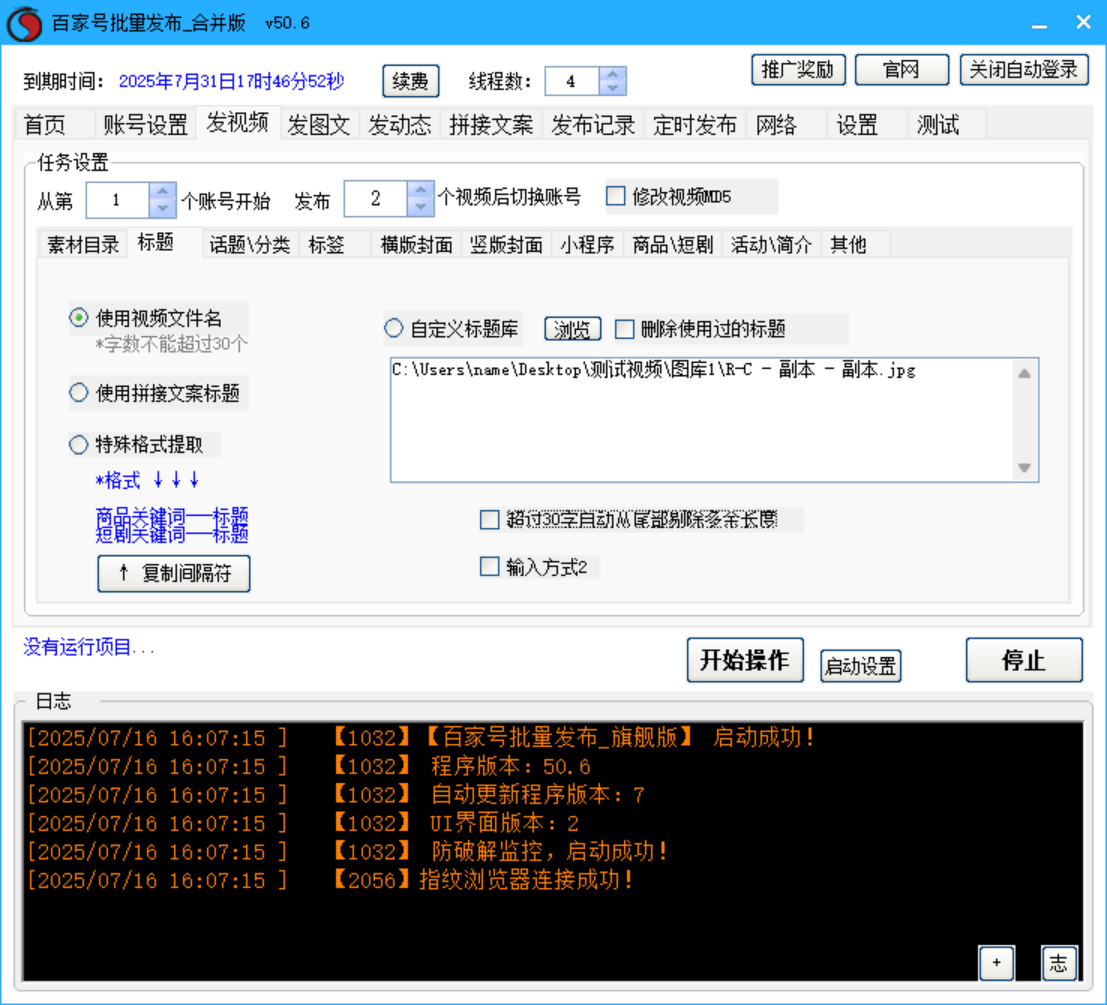This screenshot has height=1005, width=1107.
Task: Enable the 修改视频MD5 checkbox
Action: coord(616,196)
